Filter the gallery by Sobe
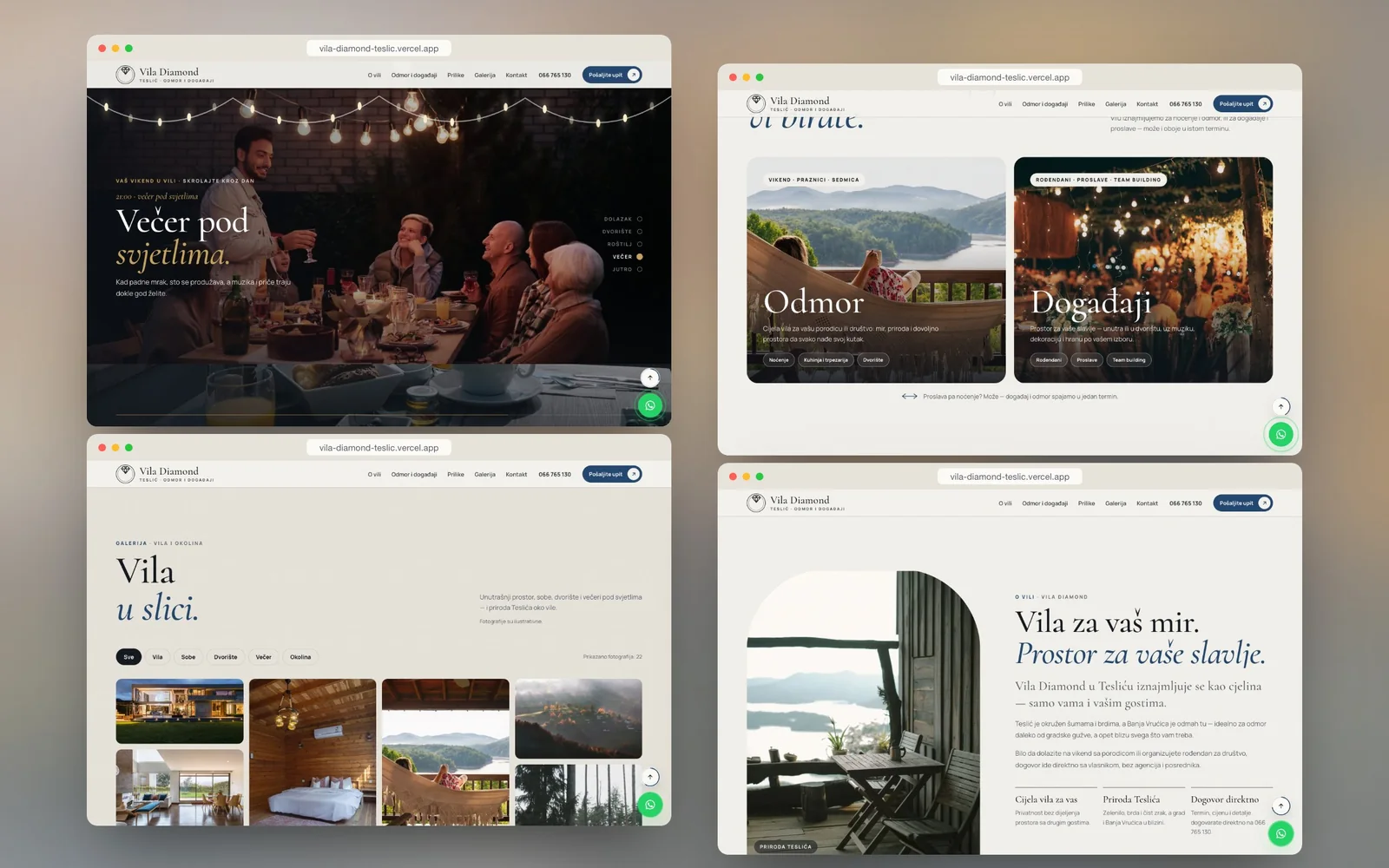Screen dimensions: 1389x868 (188, 657)
